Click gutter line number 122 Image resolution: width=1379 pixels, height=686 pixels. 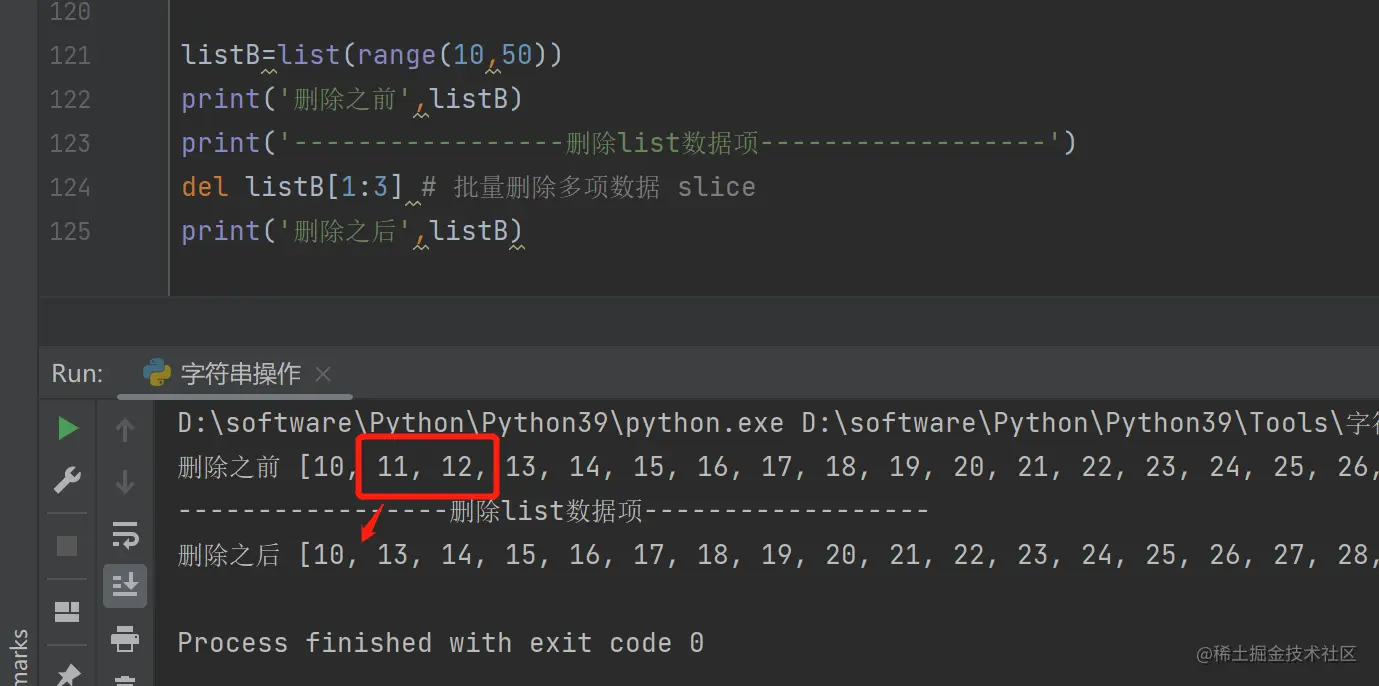[x=70, y=99]
